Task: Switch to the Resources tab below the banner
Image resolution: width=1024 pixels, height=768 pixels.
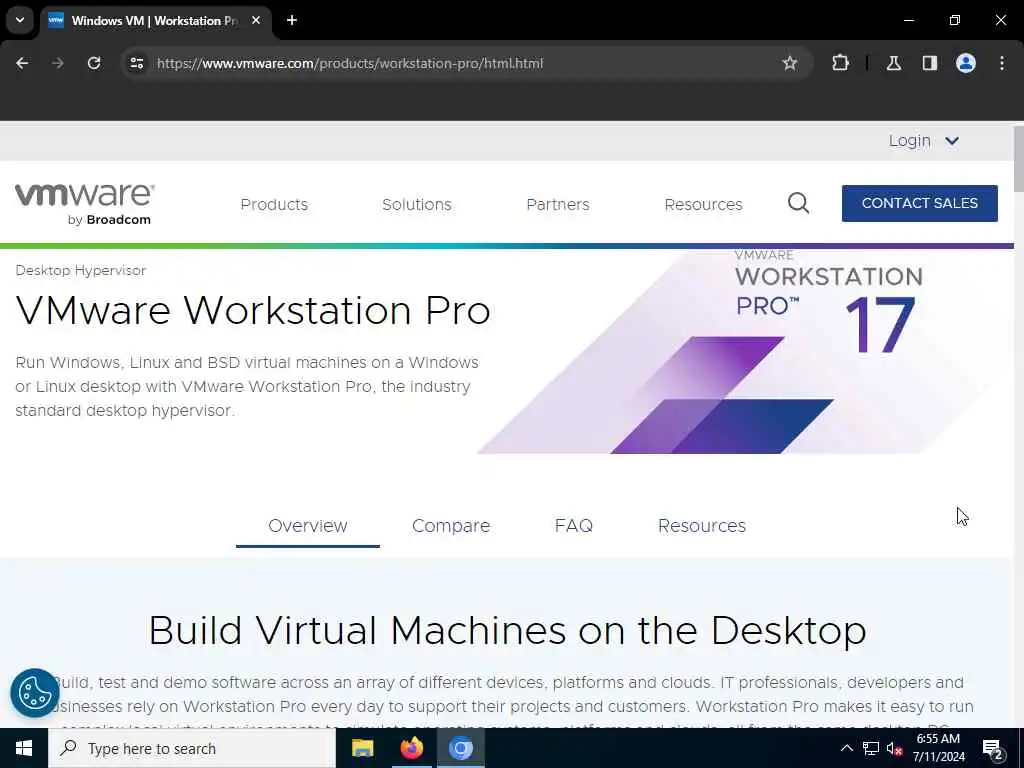Action: [701, 526]
